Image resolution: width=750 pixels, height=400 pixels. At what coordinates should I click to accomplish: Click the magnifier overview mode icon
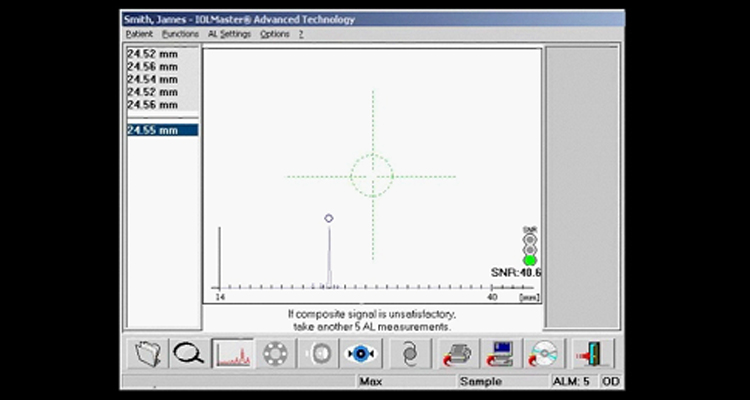click(189, 354)
